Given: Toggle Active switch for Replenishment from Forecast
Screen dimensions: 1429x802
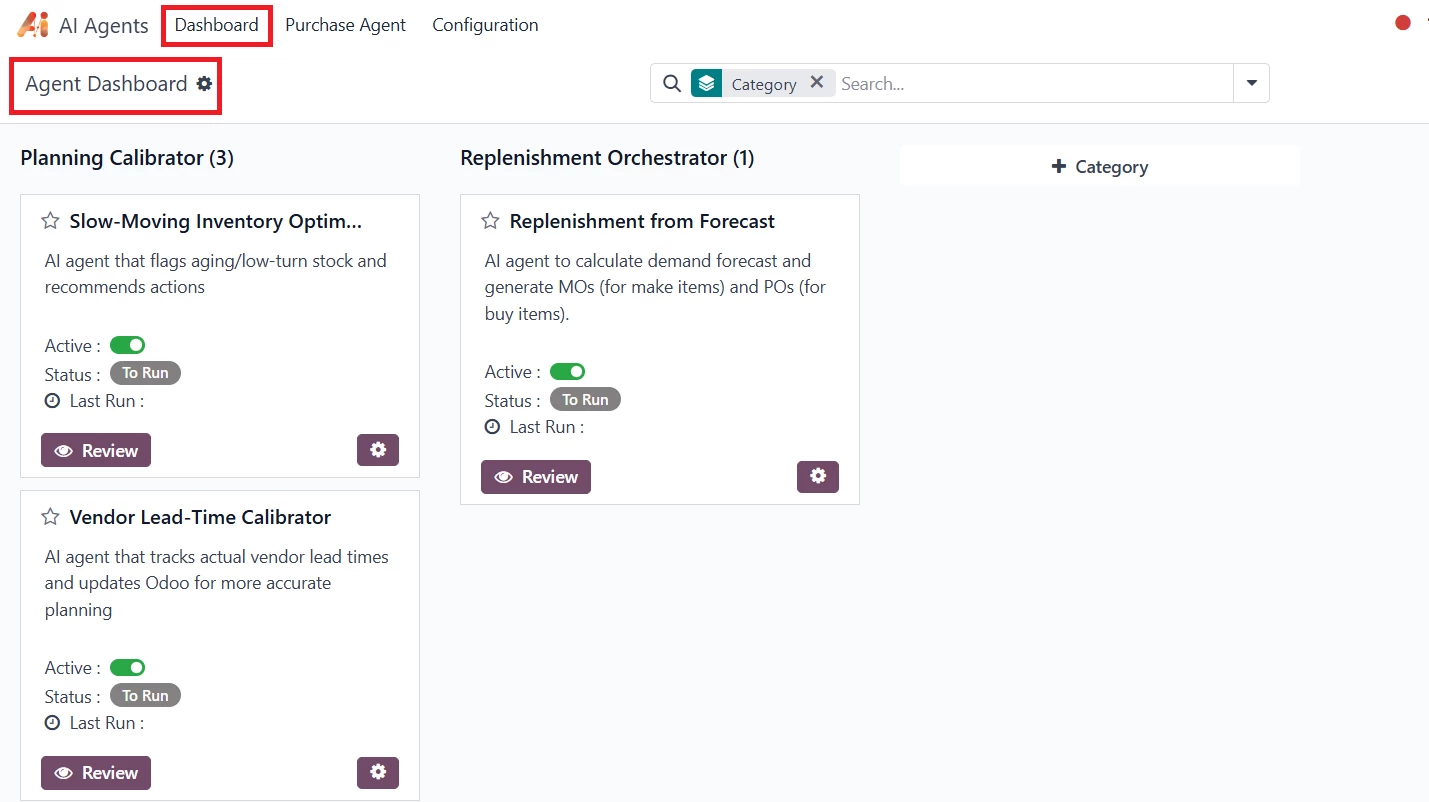Looking at the screenshot, I should [x=568, y=372].
